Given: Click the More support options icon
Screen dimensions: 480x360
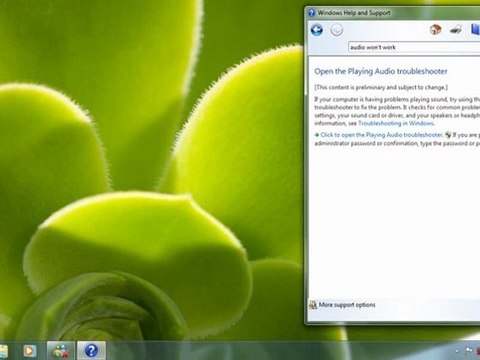Looking at the screenshot, I should pyautogui.click(x=313, y=305).
